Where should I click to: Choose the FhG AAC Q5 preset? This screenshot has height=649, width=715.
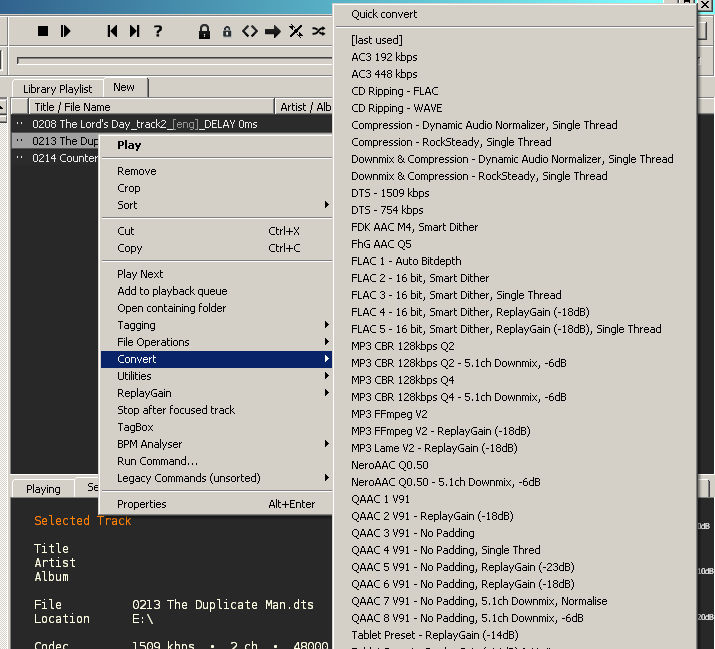514,244
